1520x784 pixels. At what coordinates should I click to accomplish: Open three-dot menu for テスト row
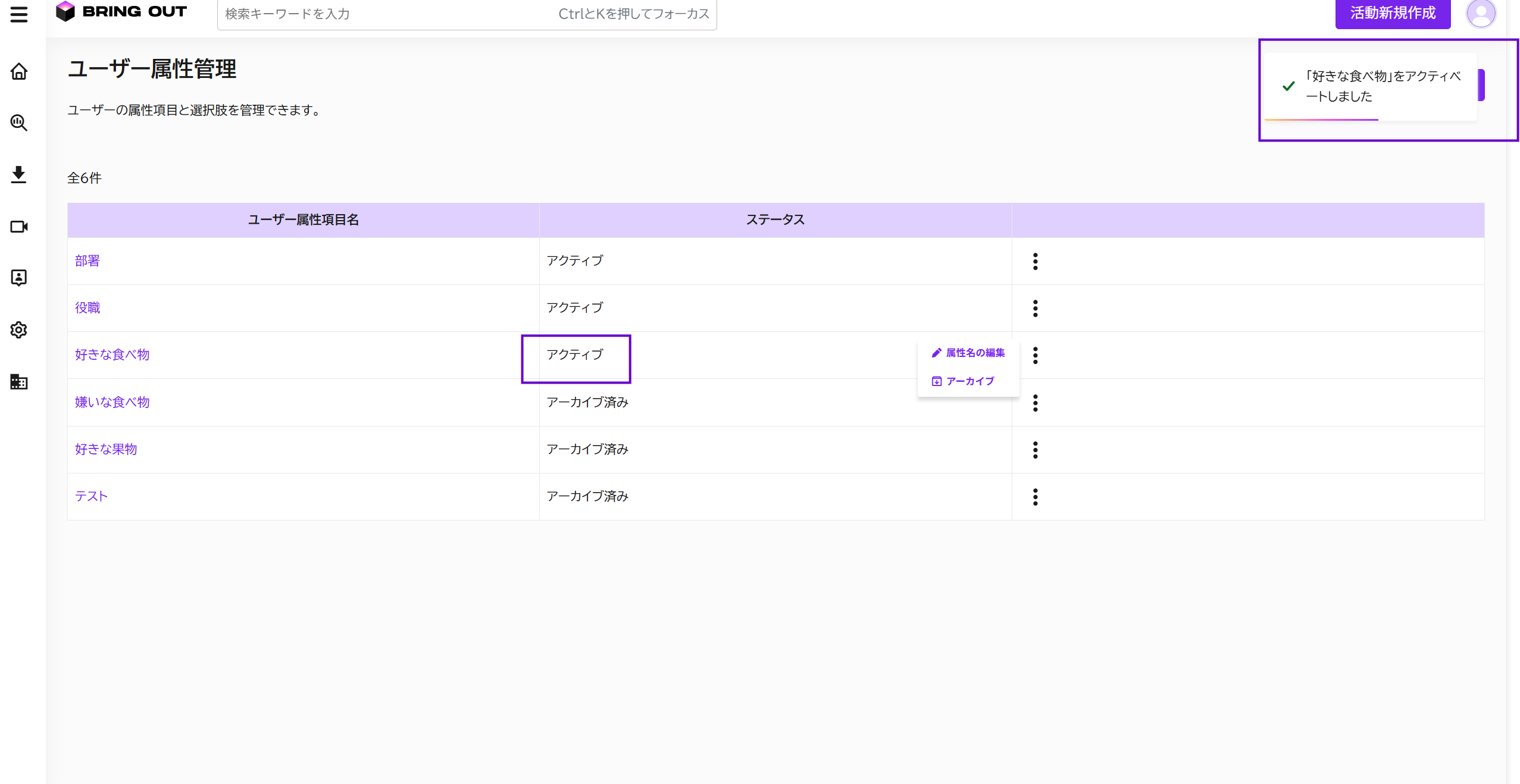point(1035,497)
